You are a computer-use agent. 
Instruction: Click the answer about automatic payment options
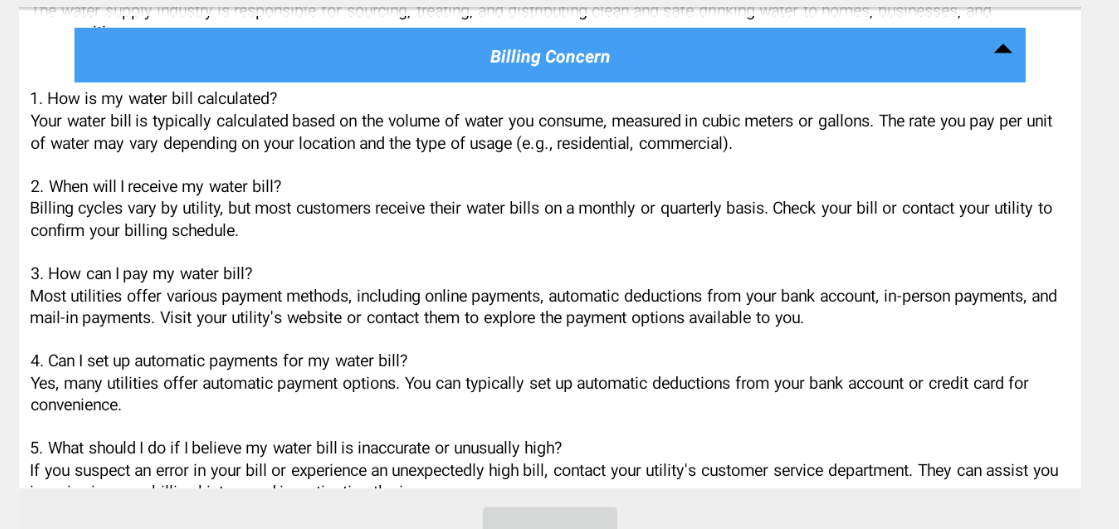click(x=528, y=383)
